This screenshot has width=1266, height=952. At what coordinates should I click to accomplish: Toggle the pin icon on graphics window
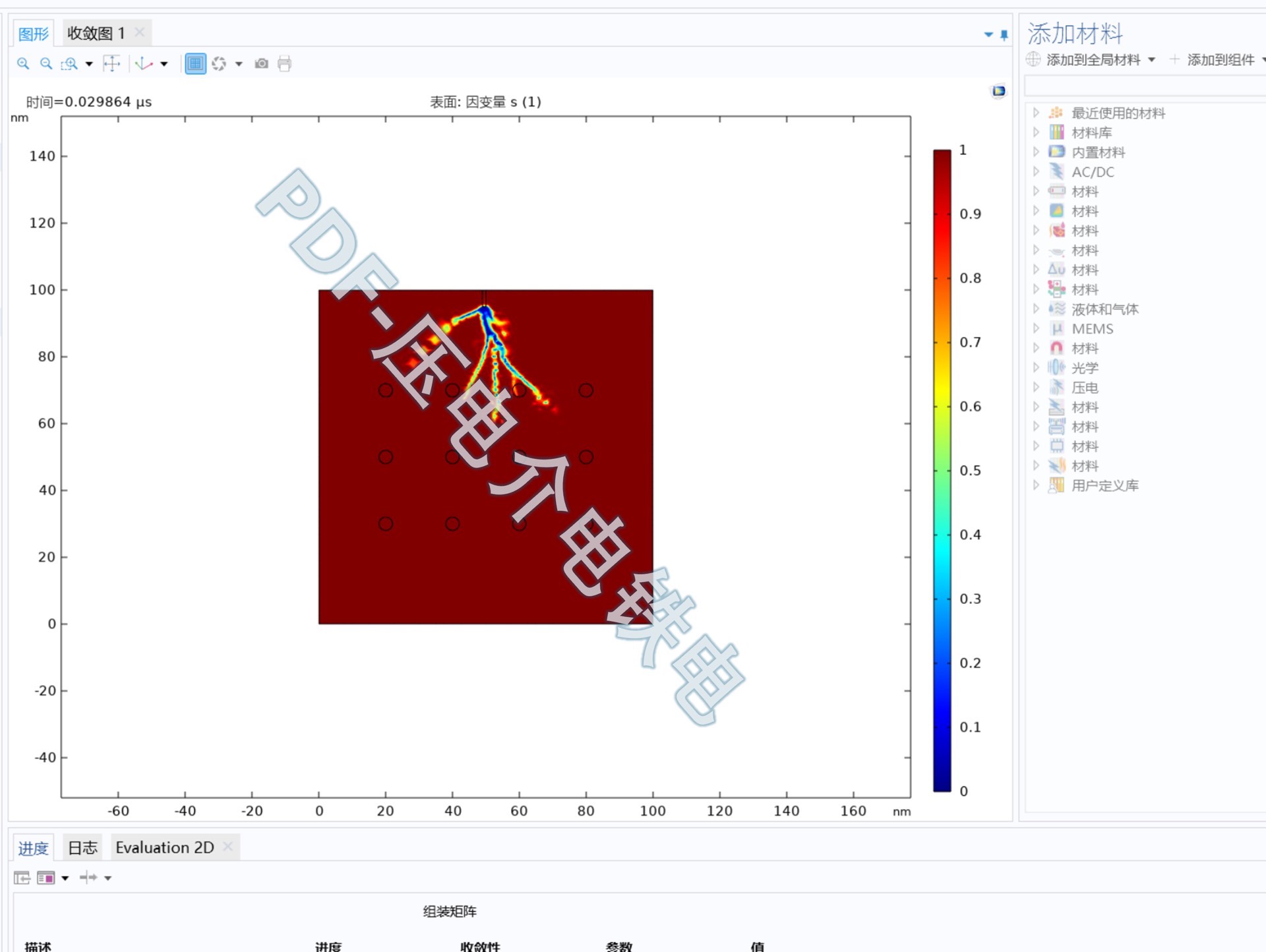pyautogui.click(x=1004, y=35)
